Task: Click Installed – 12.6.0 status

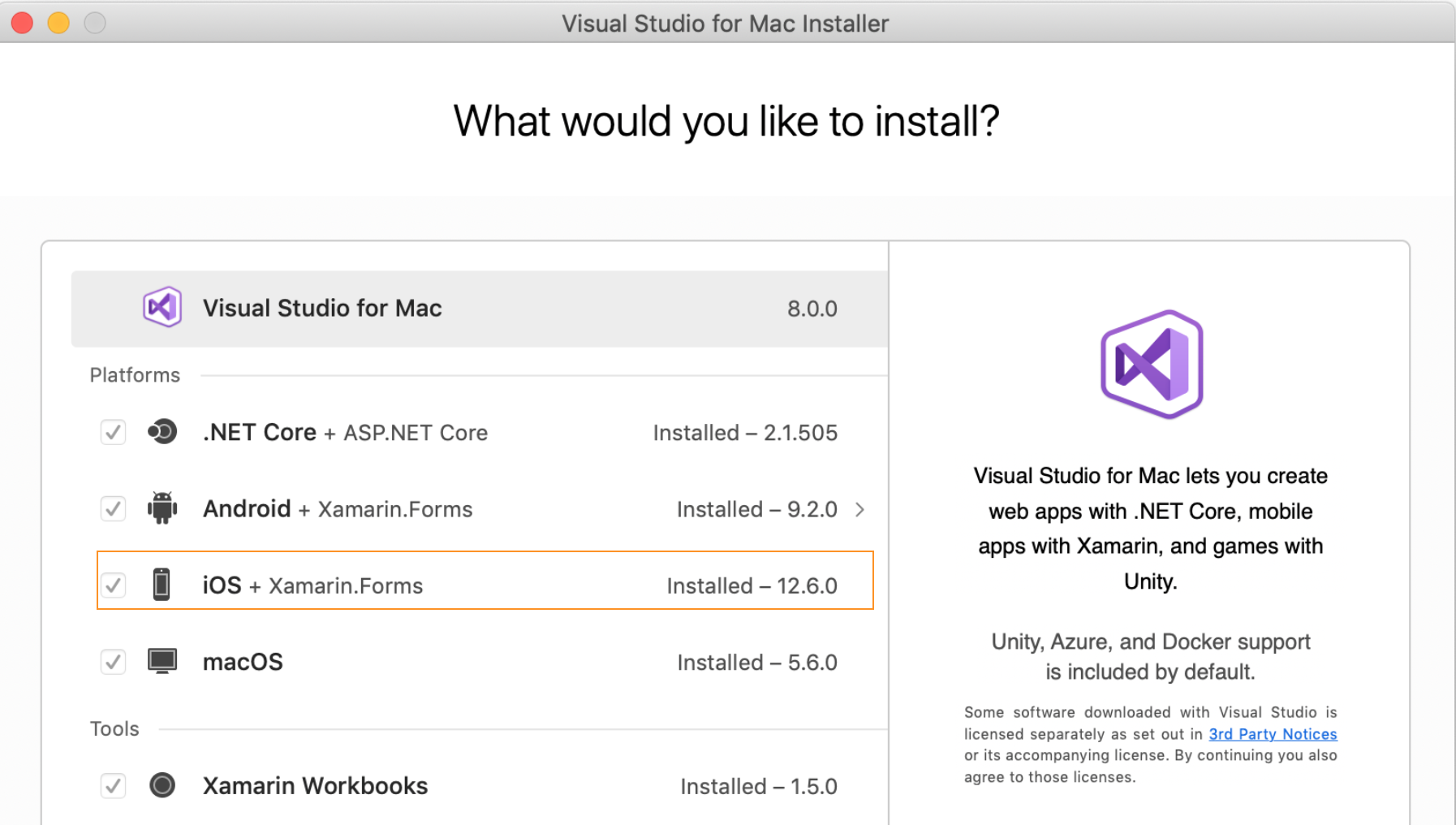Action: (752, 585)
